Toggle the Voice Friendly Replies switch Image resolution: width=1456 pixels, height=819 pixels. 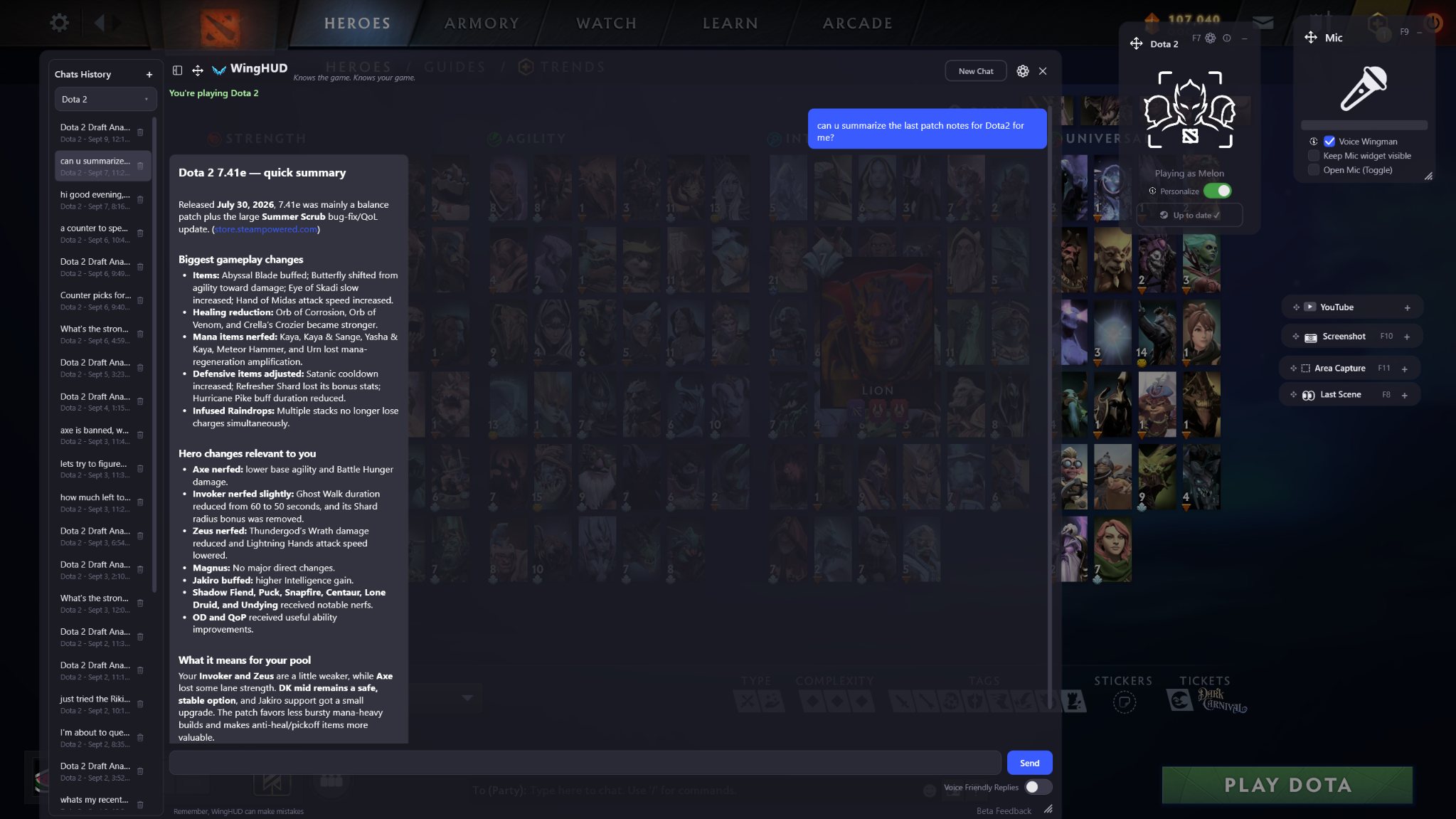point(1038,787)
